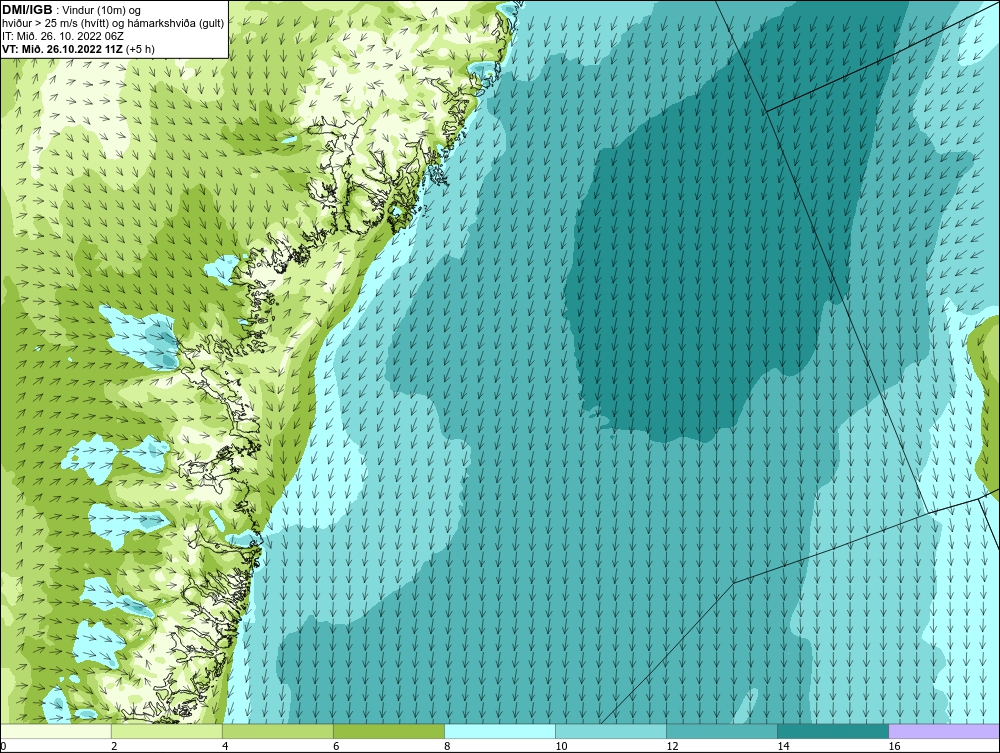
Task: Click the 14–16 m/s dark teal legend swatch
Action: coord(833,731)
